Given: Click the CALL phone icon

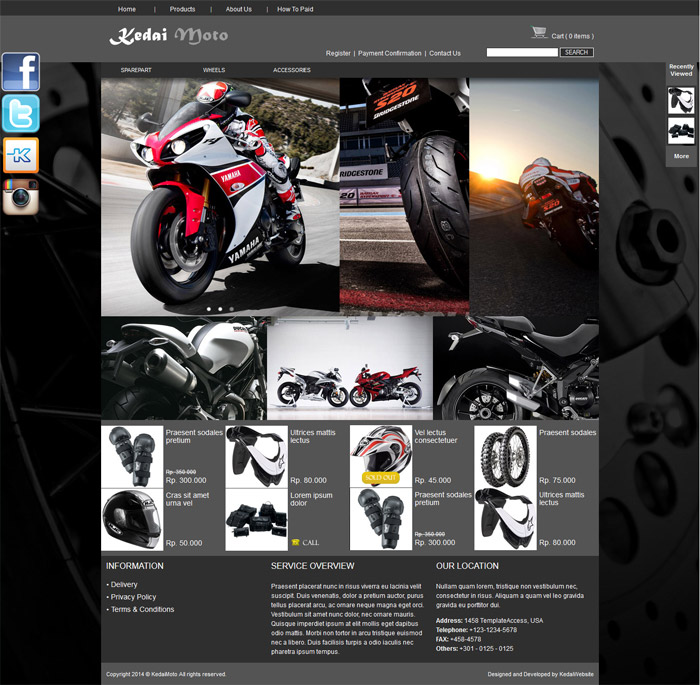Looking at the screenshot, I should (296, 542).
